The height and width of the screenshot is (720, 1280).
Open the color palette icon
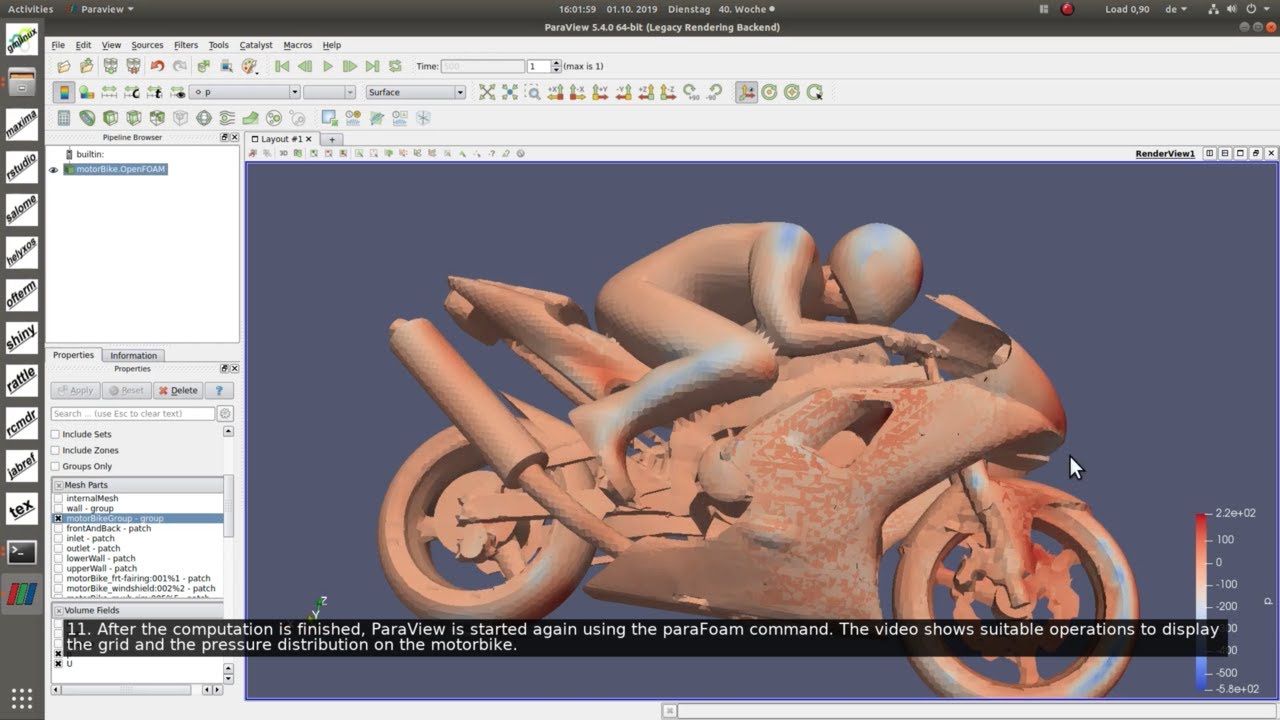249,66
